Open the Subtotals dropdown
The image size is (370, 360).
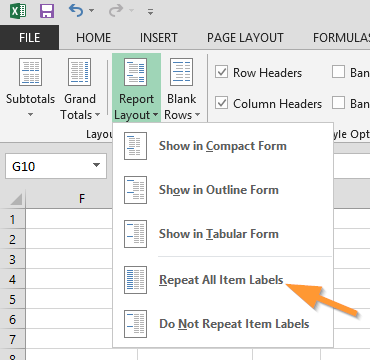[30, 88]
